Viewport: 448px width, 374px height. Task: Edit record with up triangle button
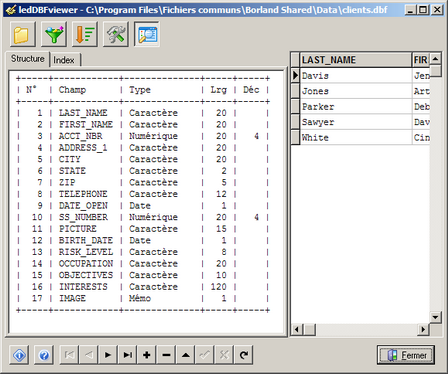point(186,355)
